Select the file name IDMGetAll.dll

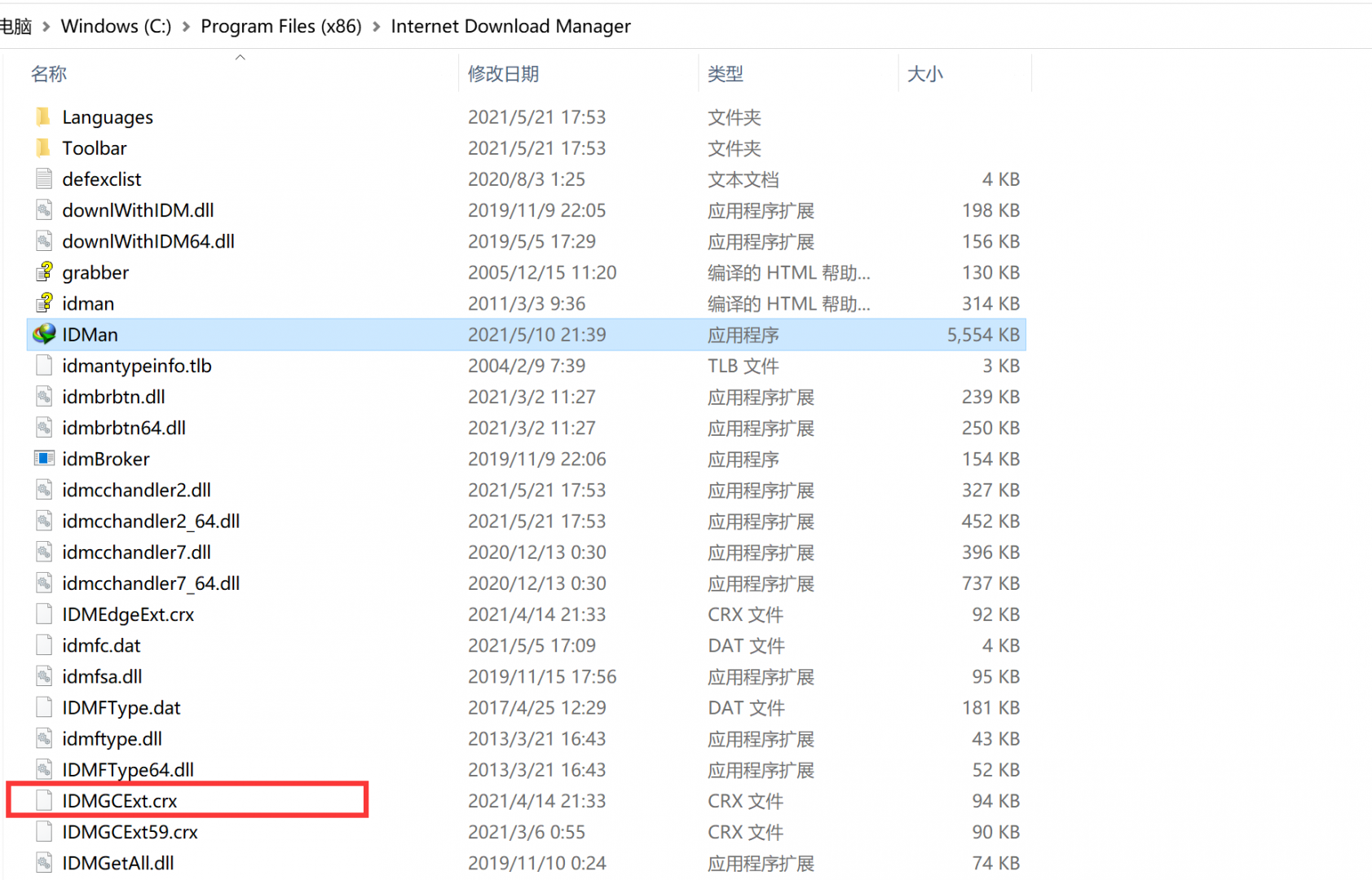(118, 863)
